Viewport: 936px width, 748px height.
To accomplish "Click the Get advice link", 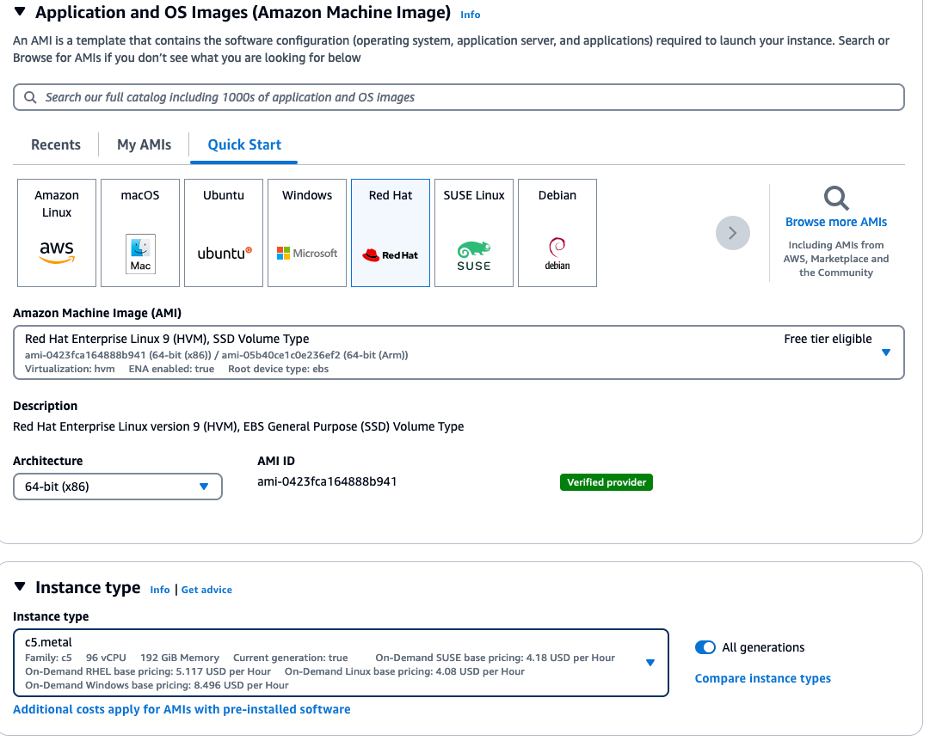I will click(206, 589).
